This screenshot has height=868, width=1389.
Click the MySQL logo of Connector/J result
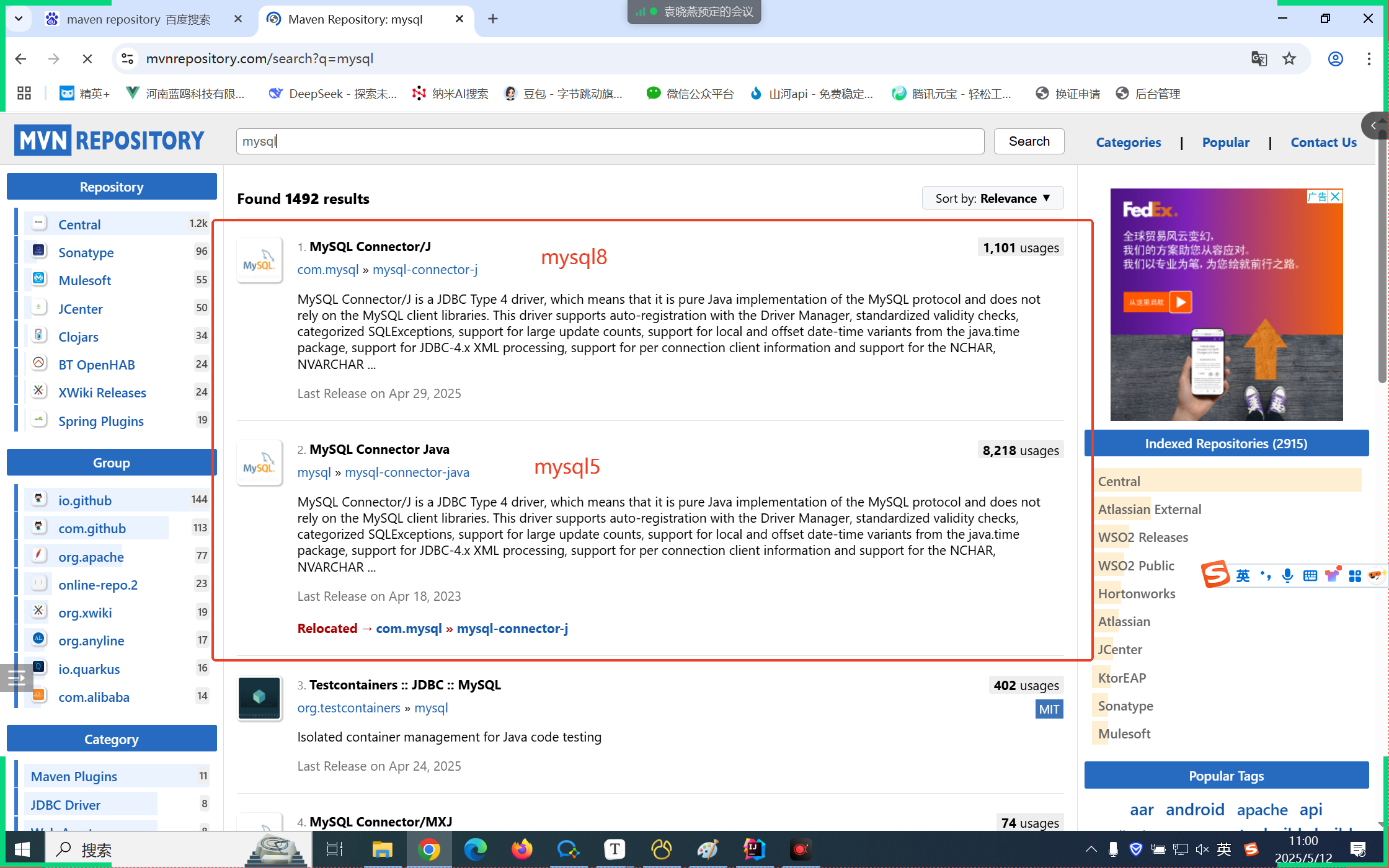pyautogui.click(x=259, y=260)
